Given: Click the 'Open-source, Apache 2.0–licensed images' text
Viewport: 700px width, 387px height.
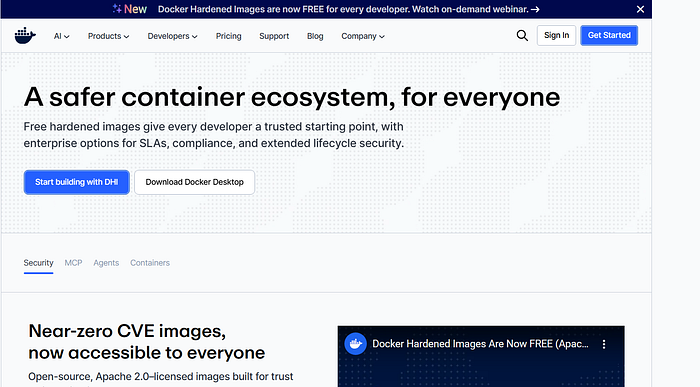Looking at the screenshot, I should tap(161, 376).
